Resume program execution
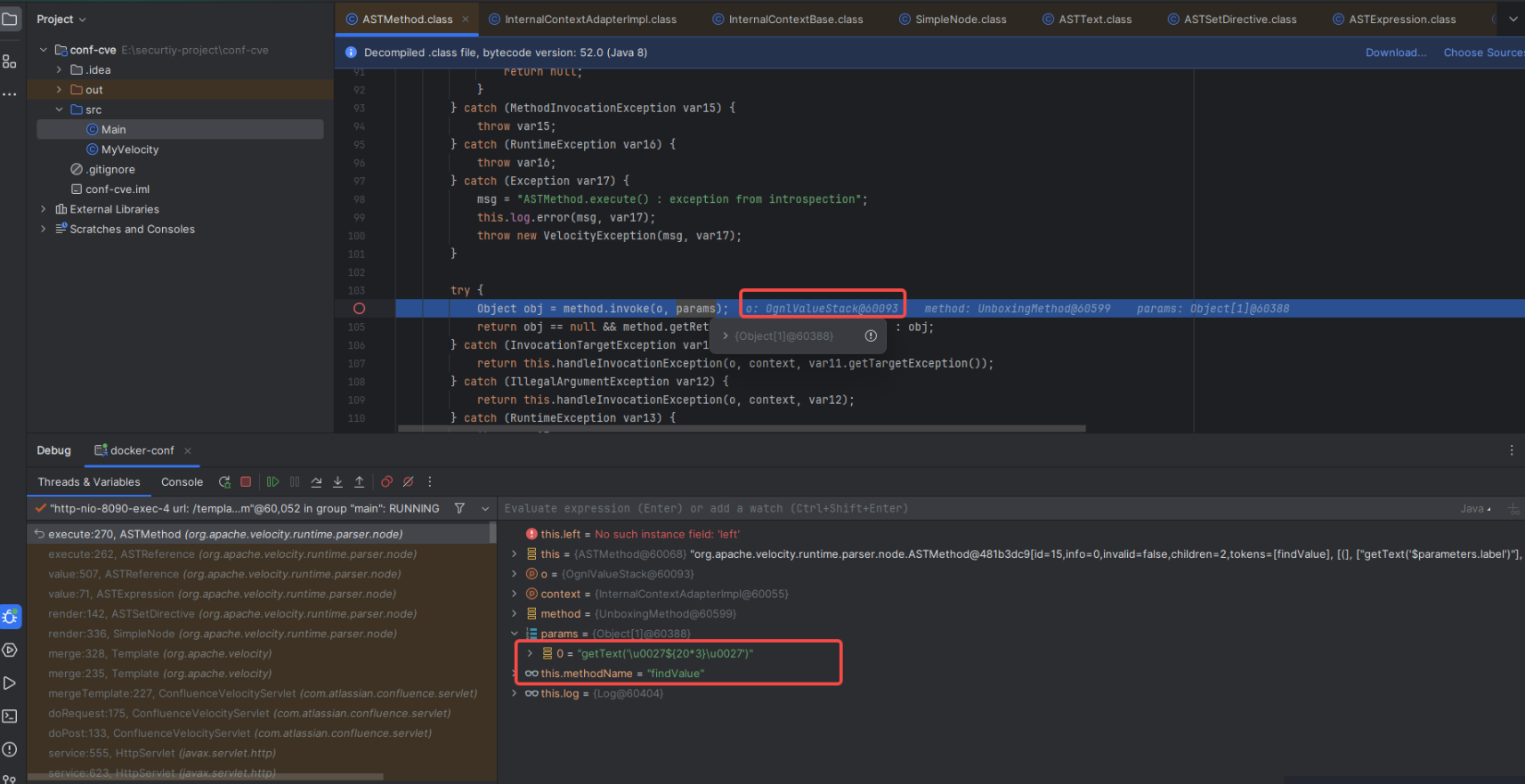 point(272,481)
